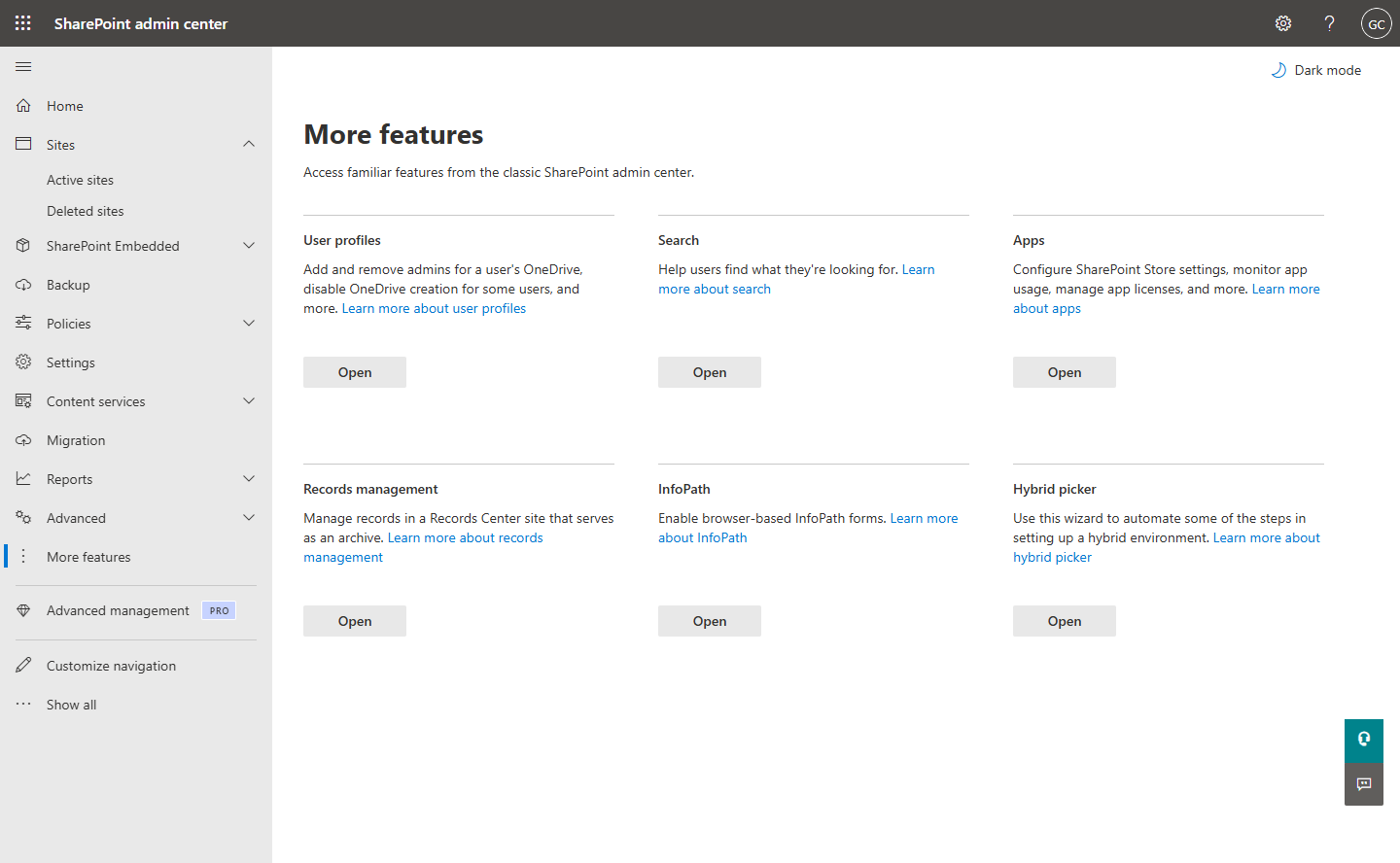Click the Backup cloud icon
The height and width of the screenshot is (863, 1400).
[23, 284]
